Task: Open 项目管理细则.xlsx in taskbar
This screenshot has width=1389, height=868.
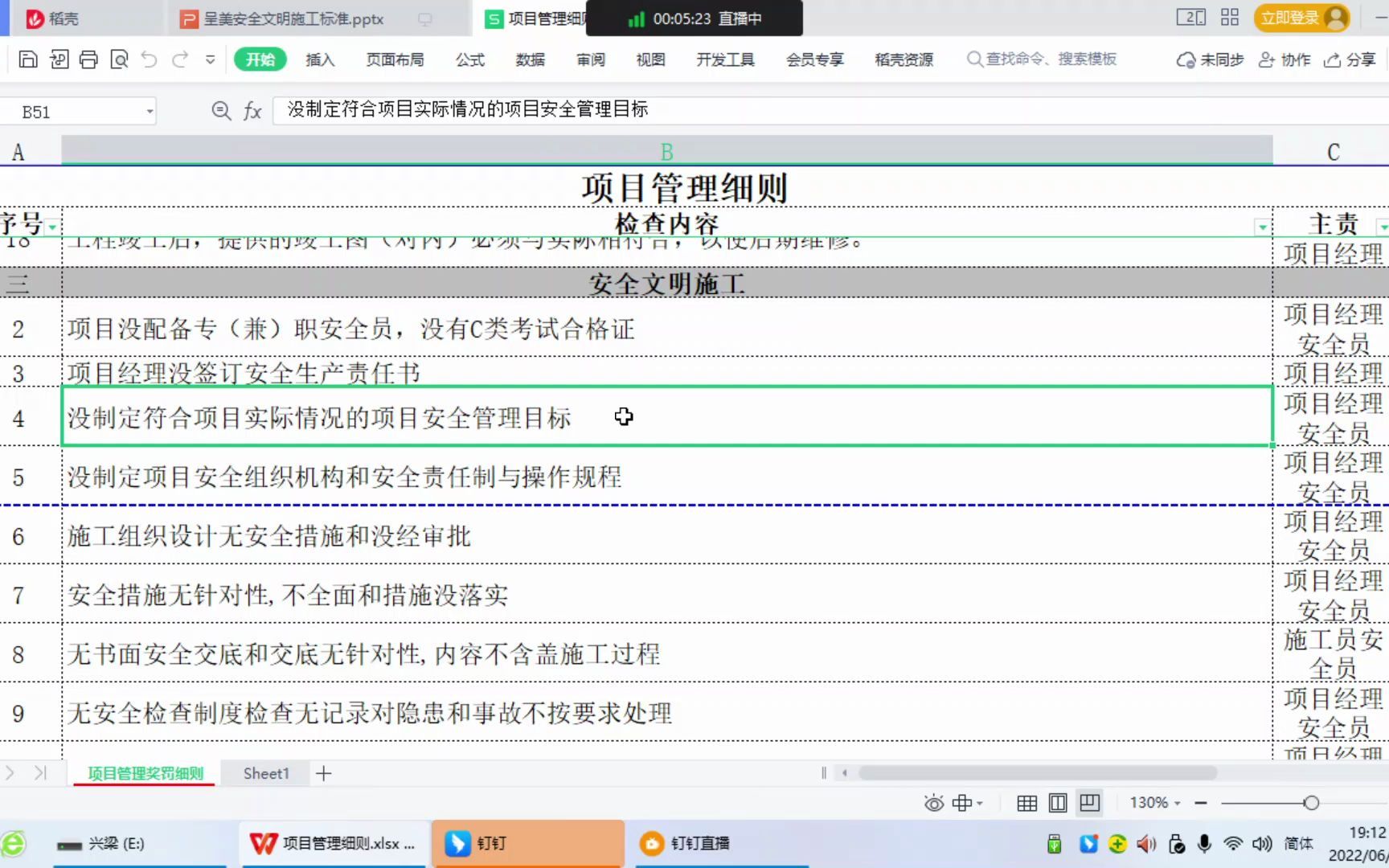Action: pyautogui.click(x=333, y=843)
